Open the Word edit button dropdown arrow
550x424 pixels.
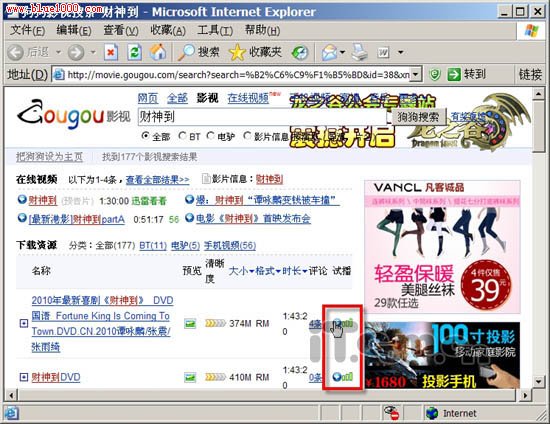(400, 53)
